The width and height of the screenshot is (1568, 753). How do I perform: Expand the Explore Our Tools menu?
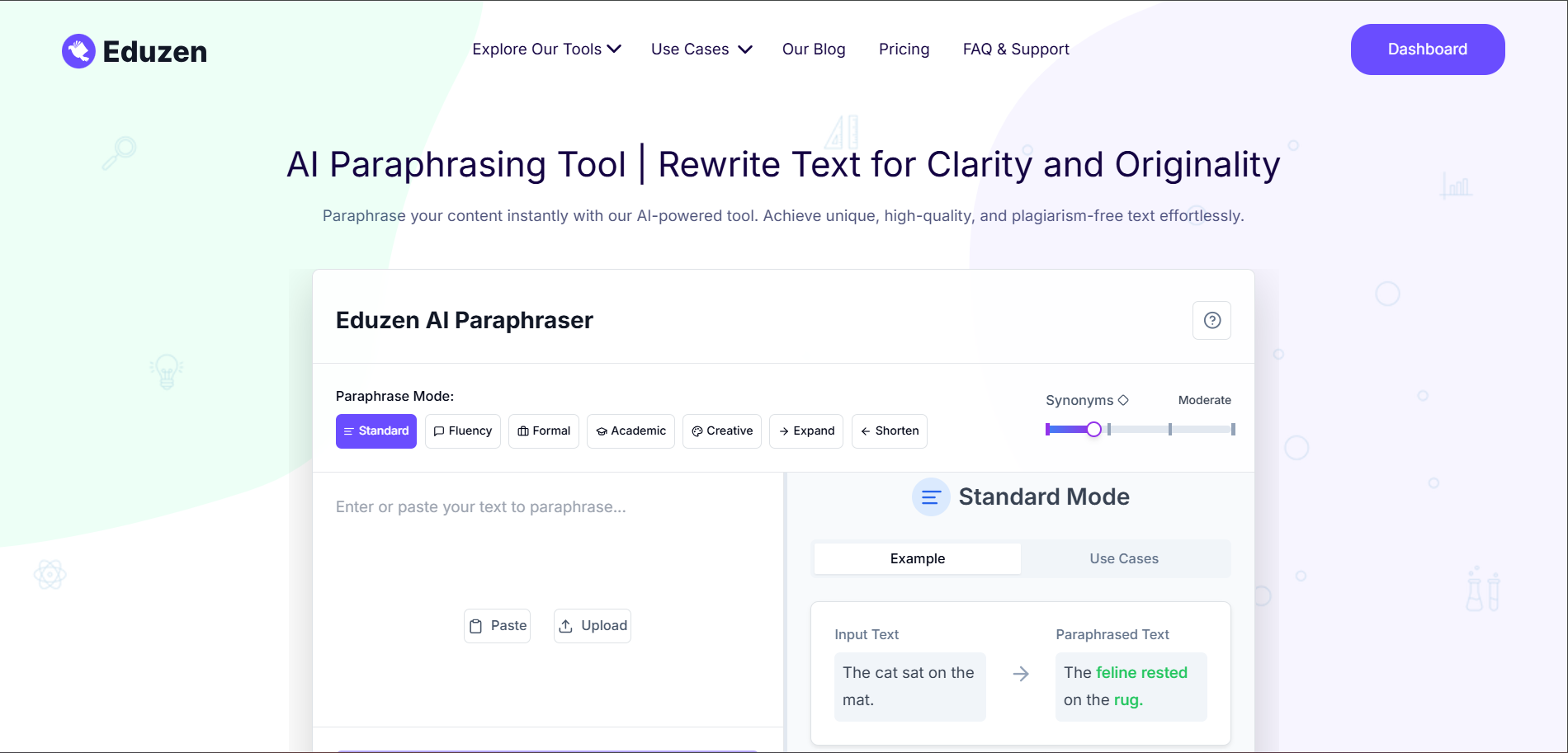tap(546, 49)
